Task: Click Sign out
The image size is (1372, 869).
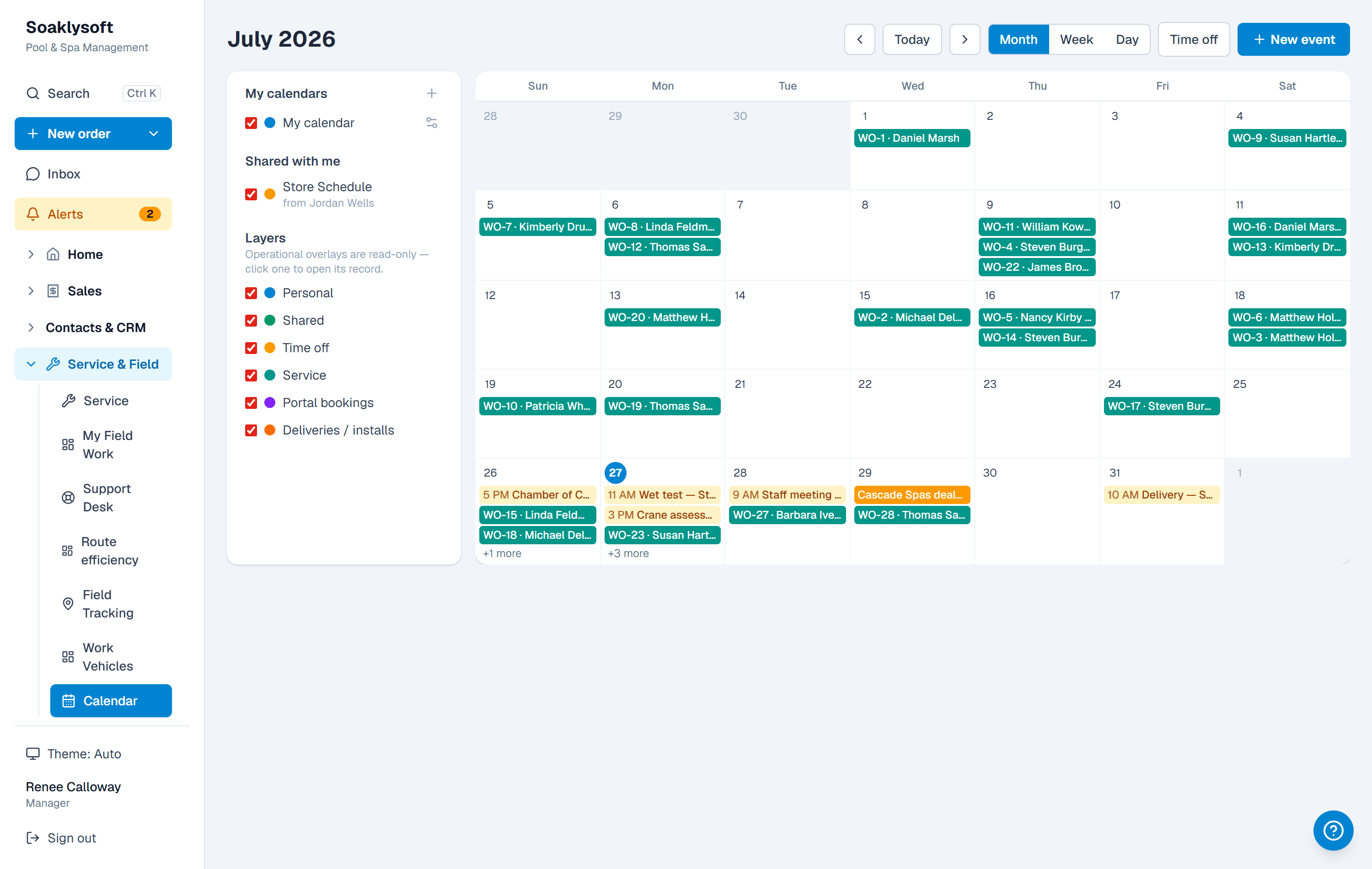Action: point(72,837)
